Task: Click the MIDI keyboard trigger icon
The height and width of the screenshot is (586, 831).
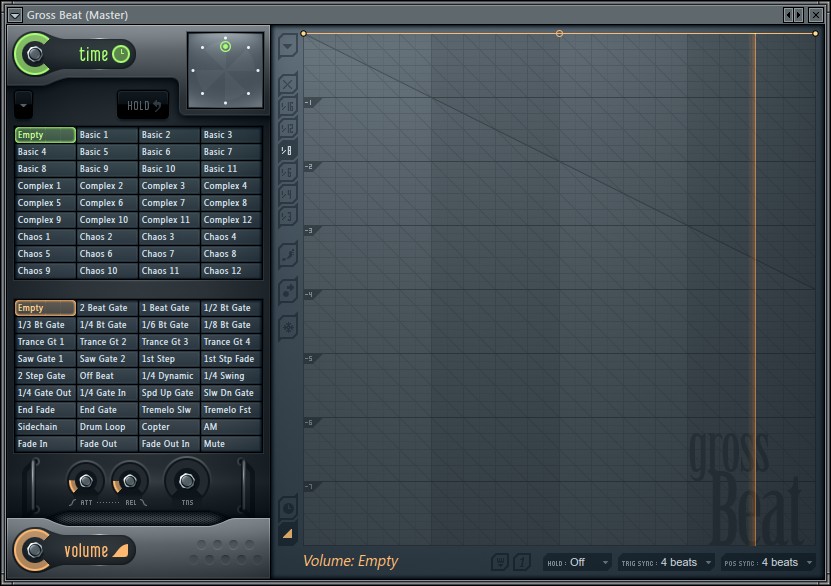Action: tap(500, 562)
